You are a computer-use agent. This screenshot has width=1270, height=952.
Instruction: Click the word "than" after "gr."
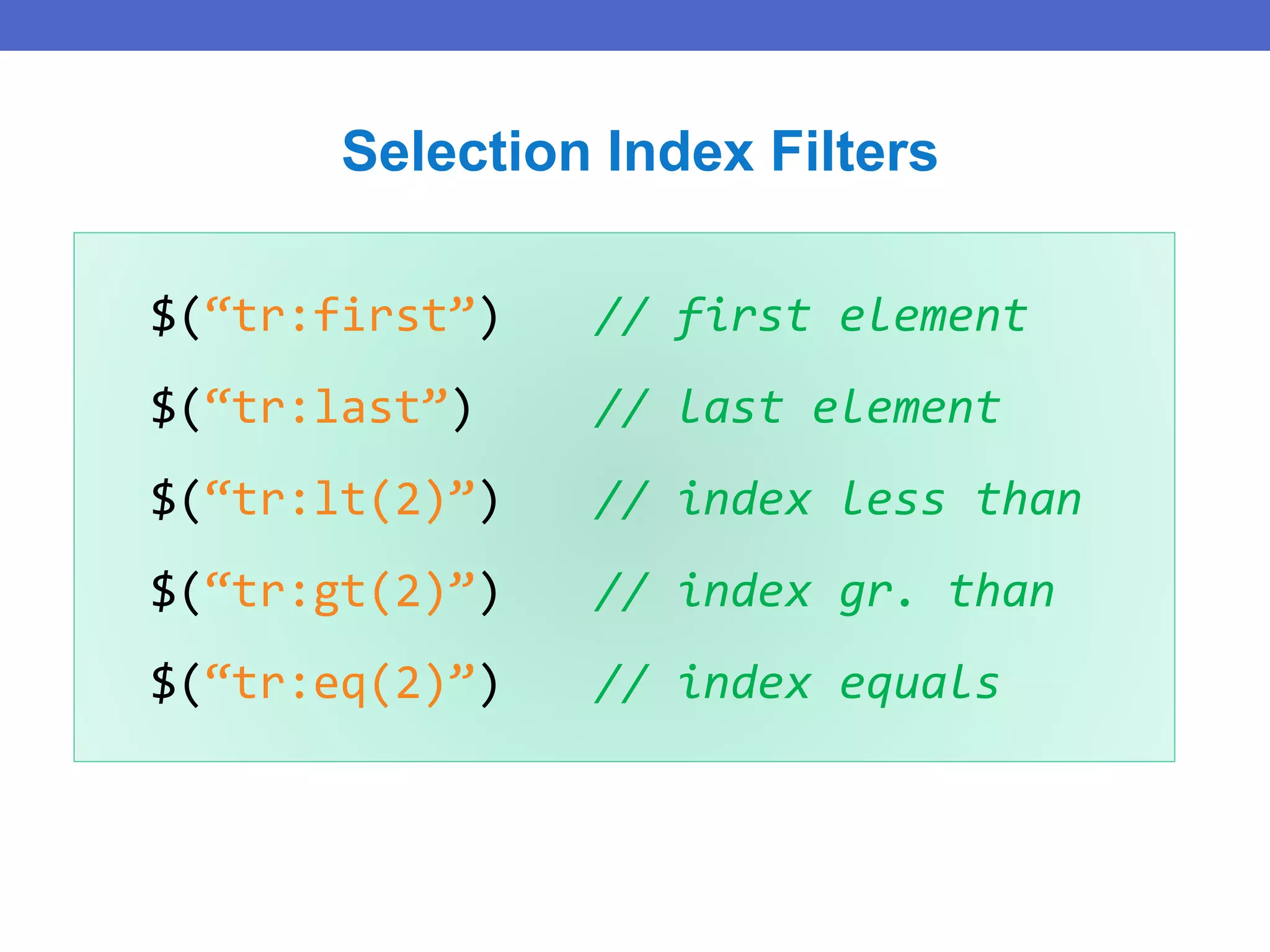(1001, 592)
